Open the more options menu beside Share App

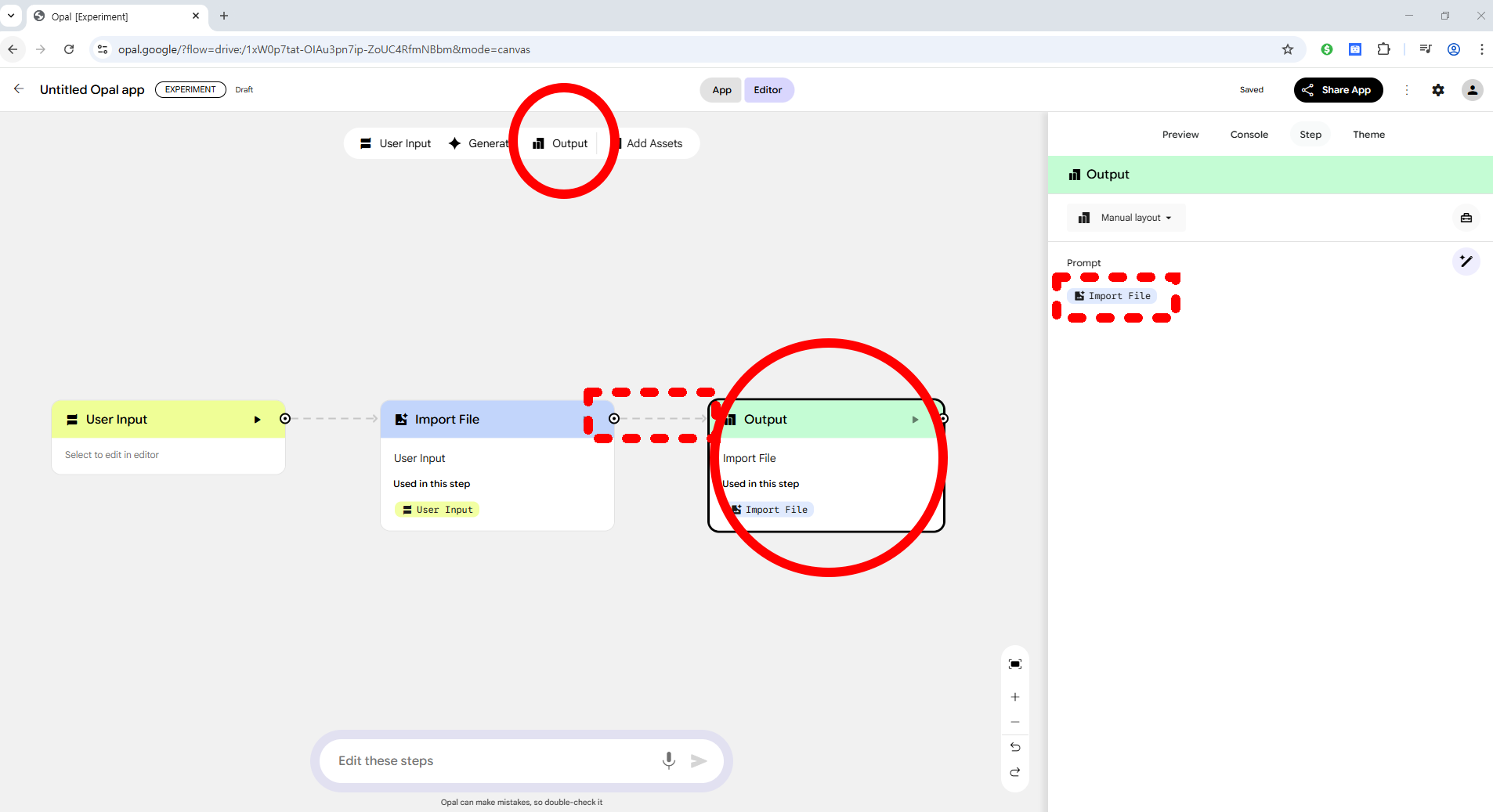pos(1407,90)
